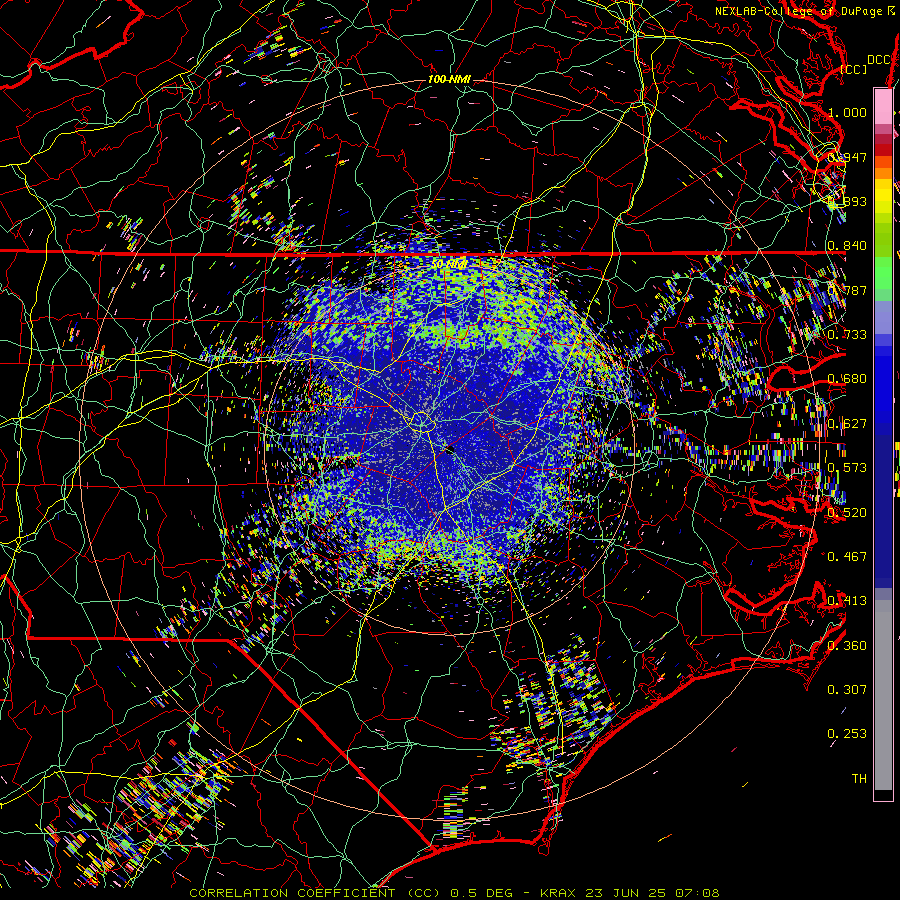This screenshot has height=900, width=900.
Task: Click the 0.733 legend value
Action: pos(847,335)
